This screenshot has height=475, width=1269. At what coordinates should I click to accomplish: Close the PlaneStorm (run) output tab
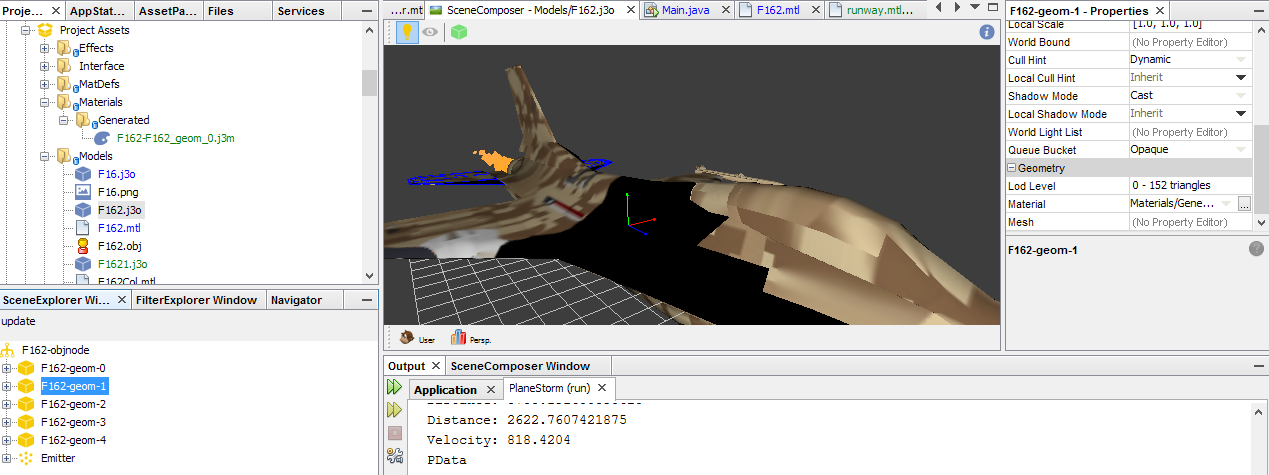click(x=603, y=388)
